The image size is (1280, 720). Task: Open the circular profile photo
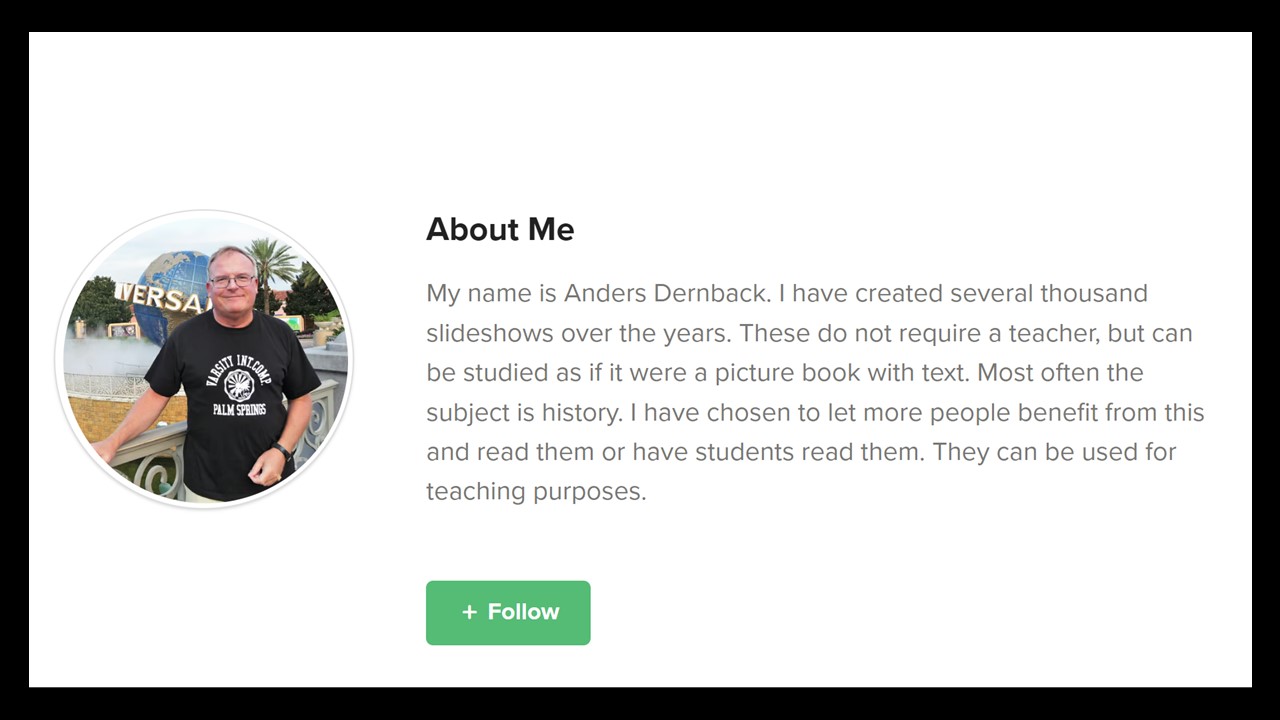point(204,359)
